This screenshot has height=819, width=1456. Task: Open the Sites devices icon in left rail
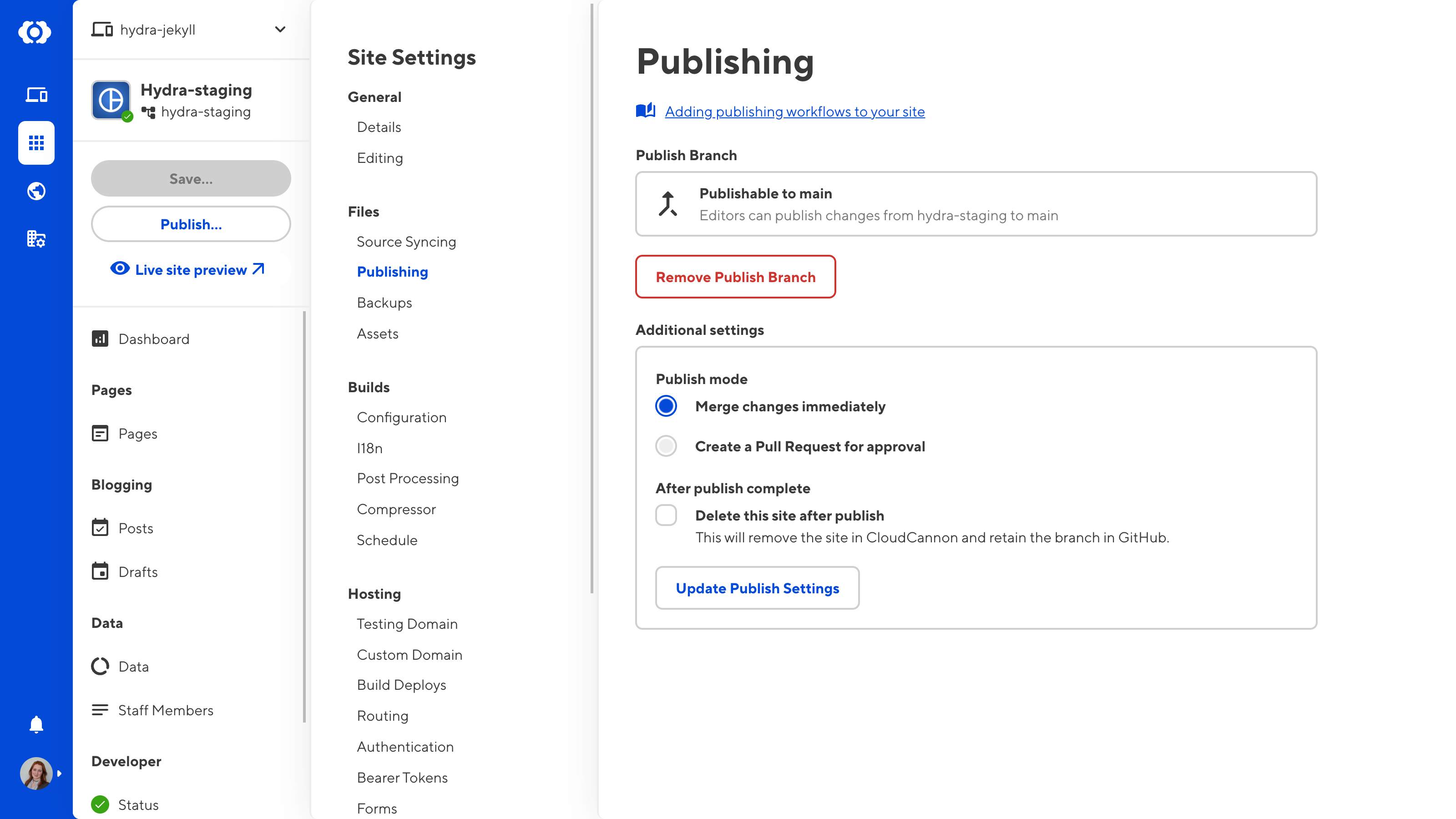coord(36,94)
